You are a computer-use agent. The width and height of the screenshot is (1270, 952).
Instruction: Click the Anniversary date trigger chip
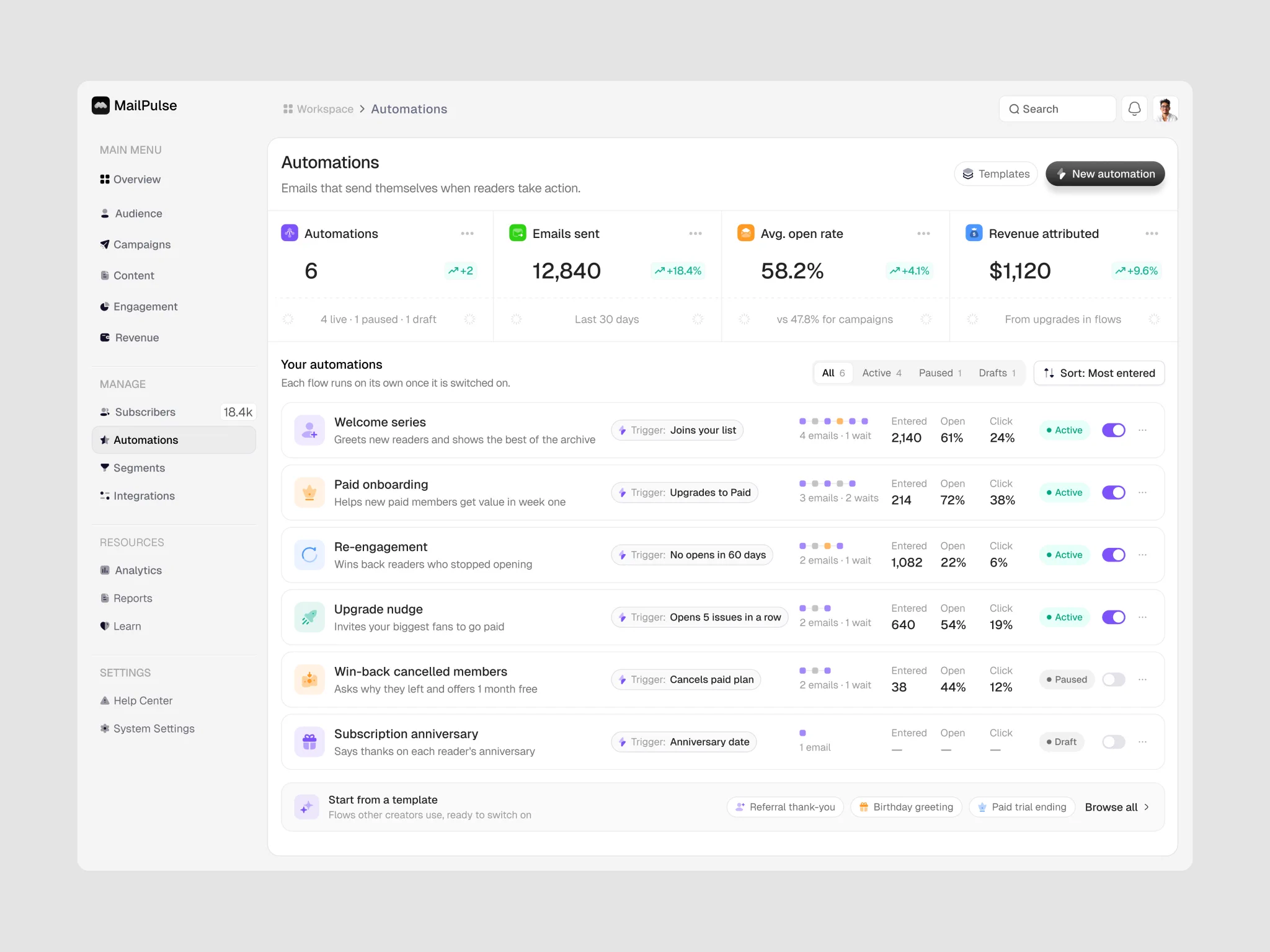pos(684,742)
